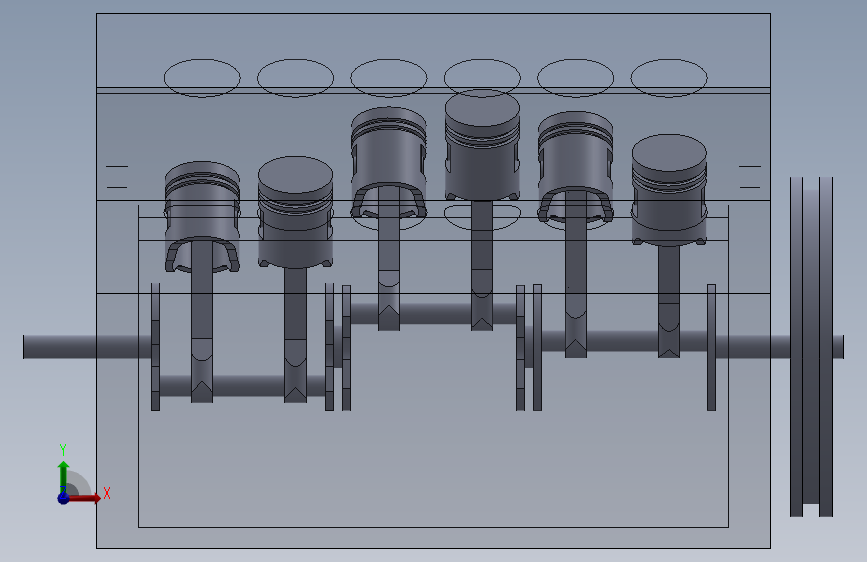The width and height of the screenshot is (867, 562).
Task: Select the large pulley wheel on the crankshaft end
Action: click(811, 347)
